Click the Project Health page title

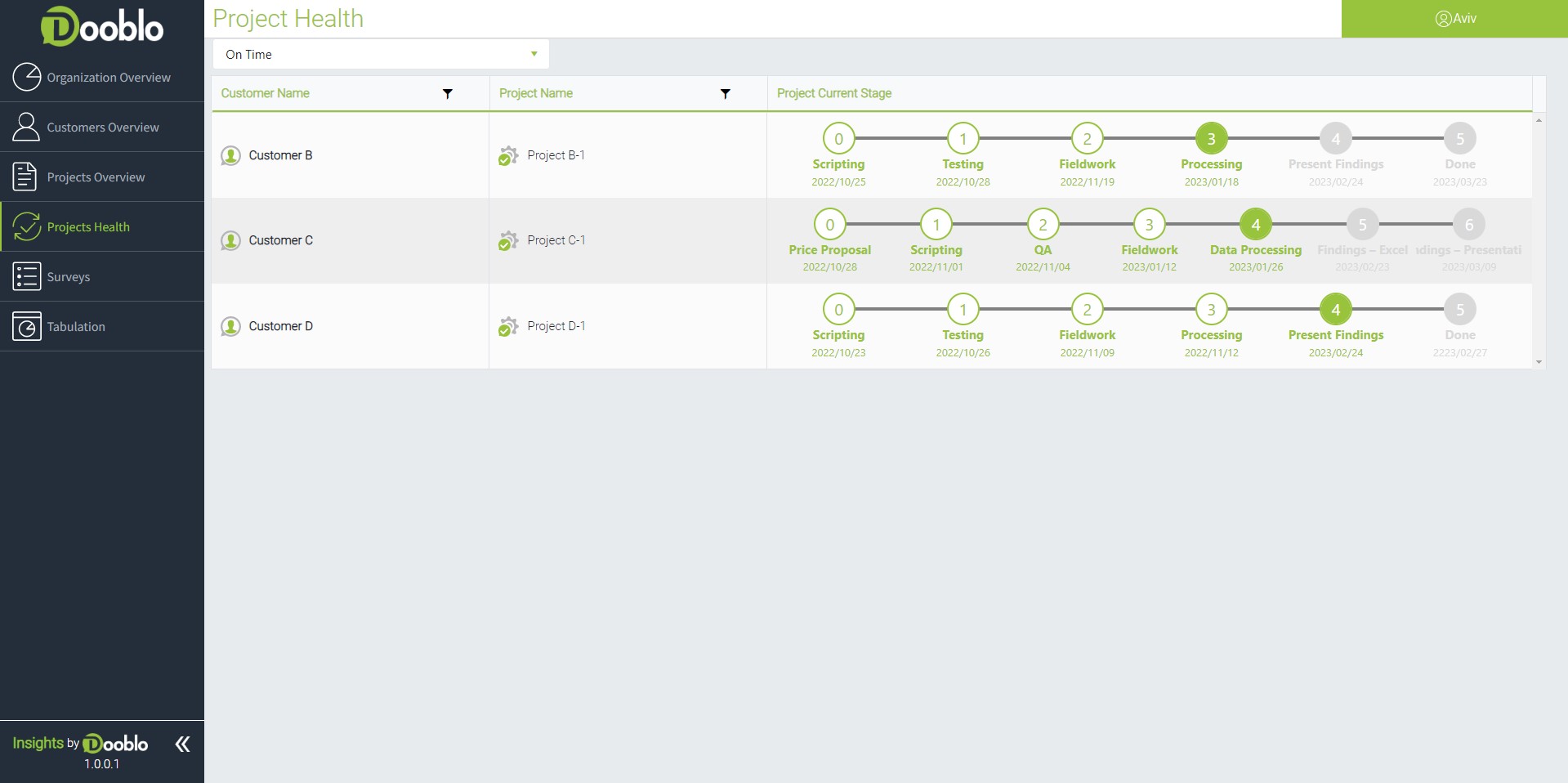pos(288,19)
